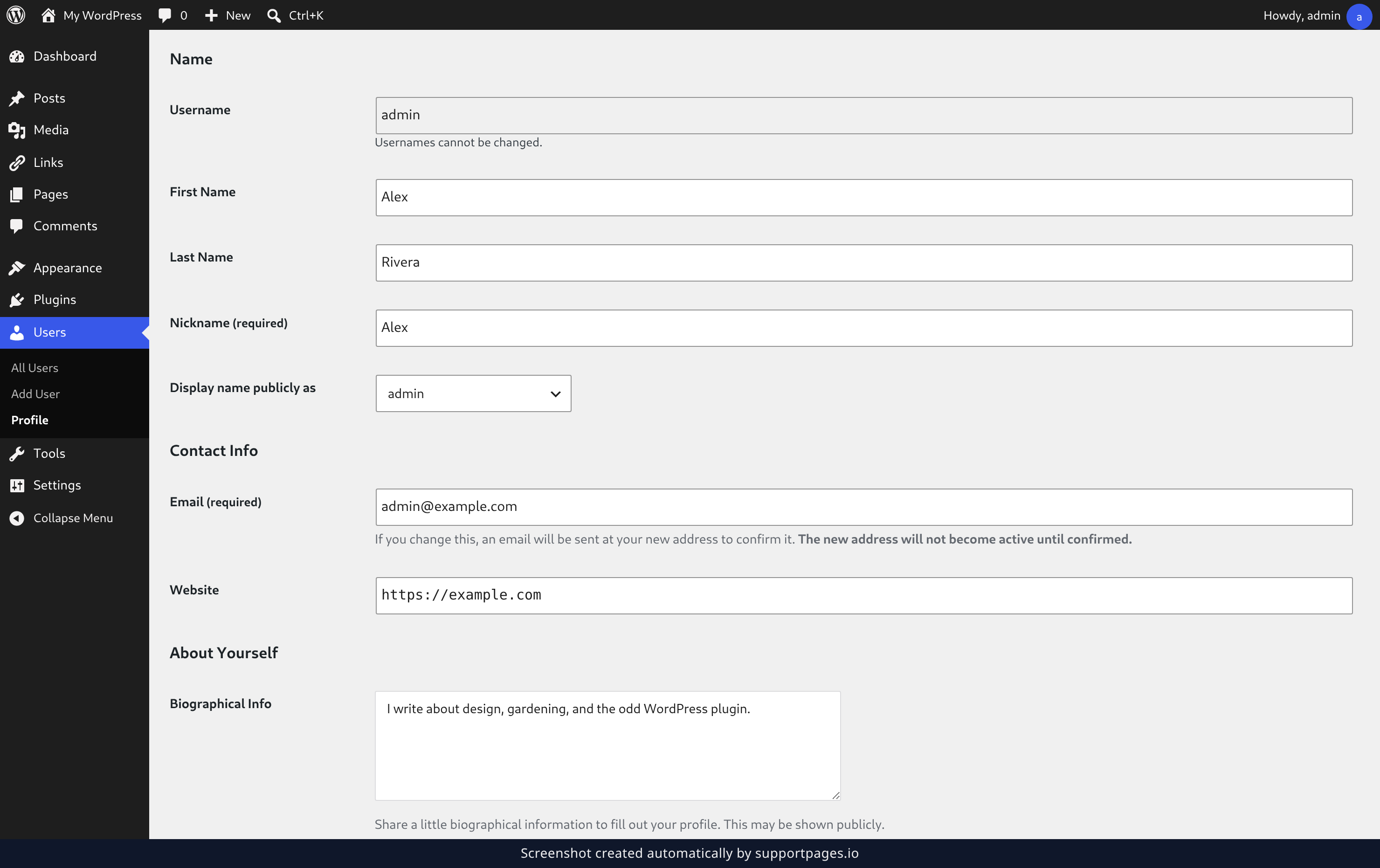Click the disabled Username field
Viewport: 1380px width, 868px height.
pos(863,115)
